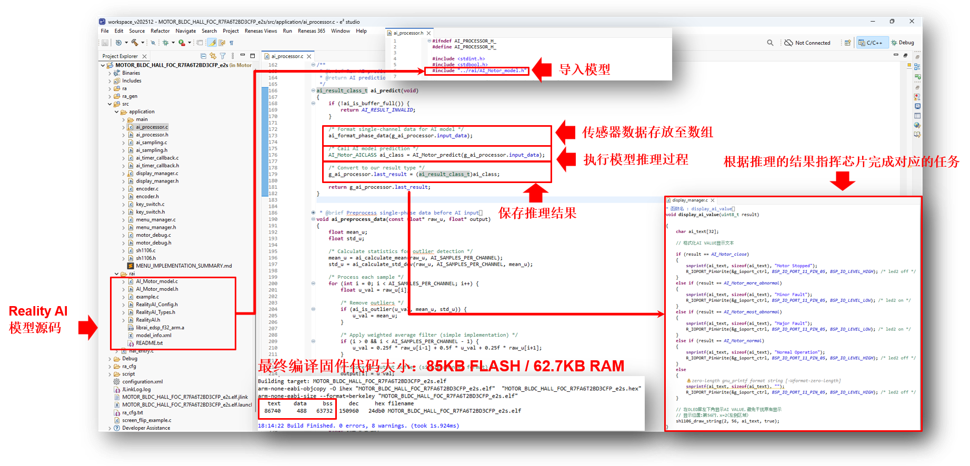The height and width of the screenshot is (466, 970).
Task: Open the Refactor menu
Action: pyautogui.click(x=160, y=30)
